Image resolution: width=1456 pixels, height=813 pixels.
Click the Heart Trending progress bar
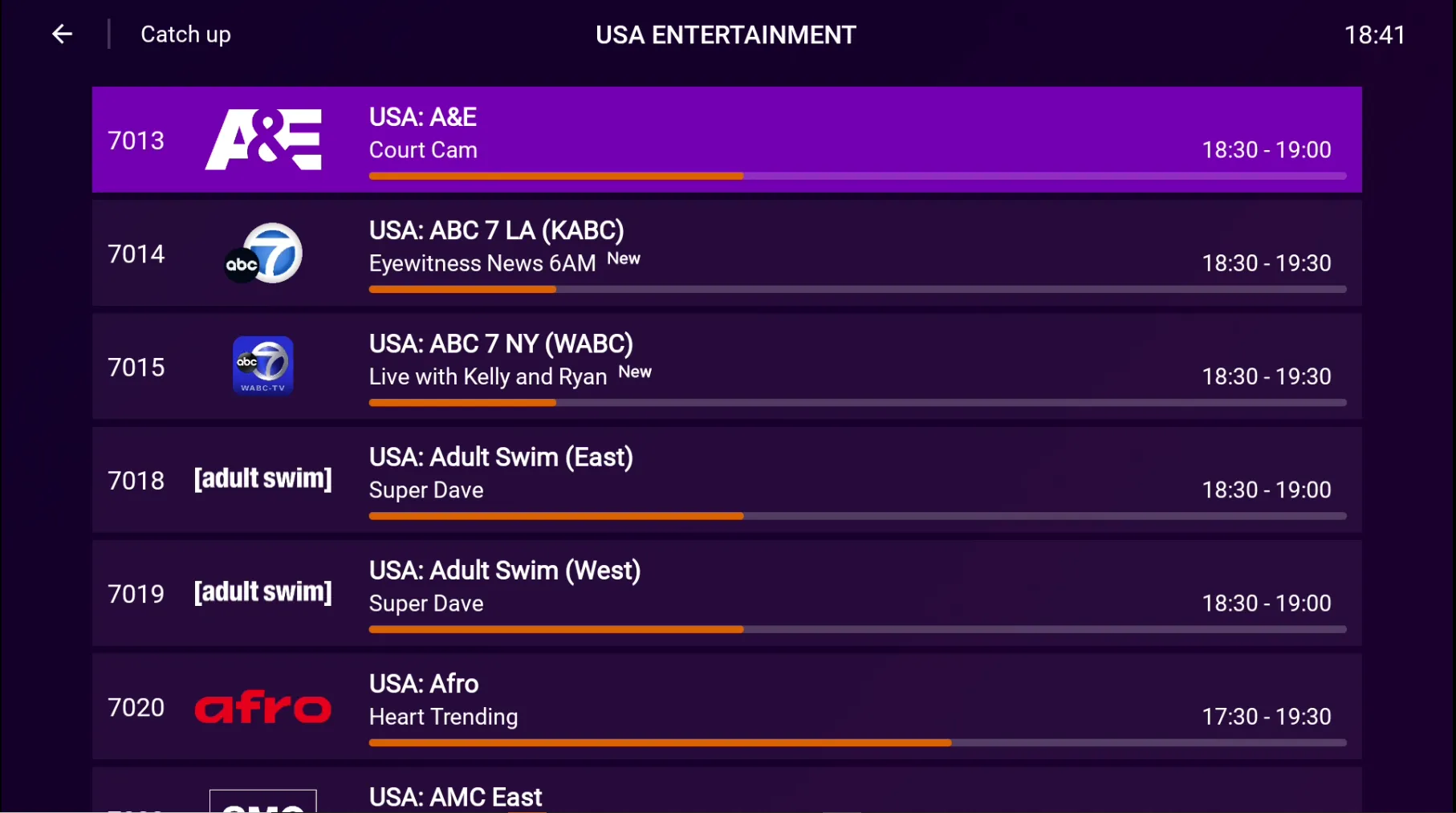coord(857,742)
